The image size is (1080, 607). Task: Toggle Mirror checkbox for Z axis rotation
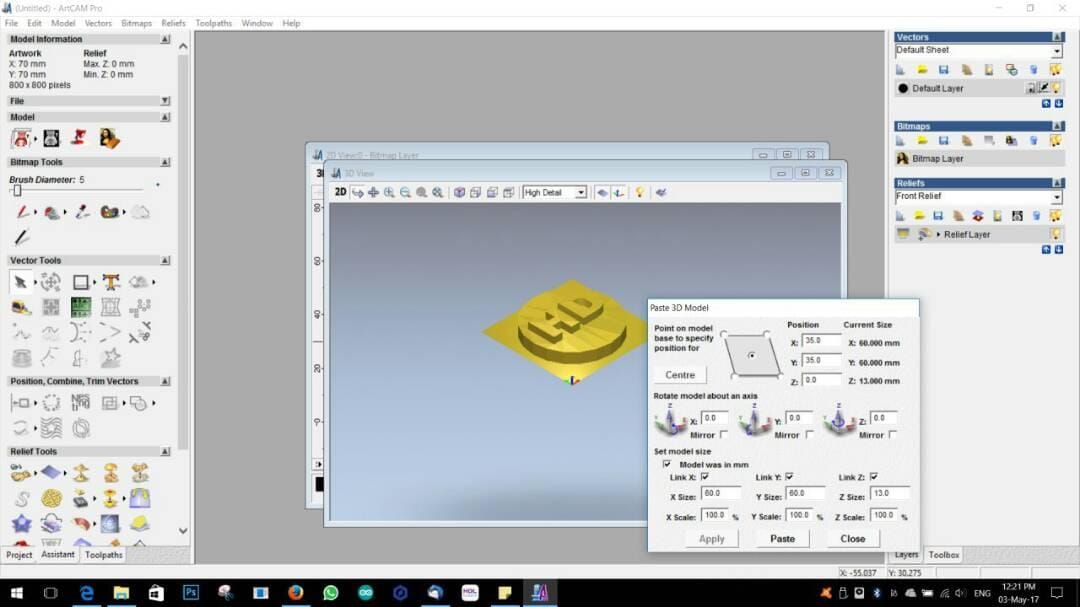(x=893, y=435)
